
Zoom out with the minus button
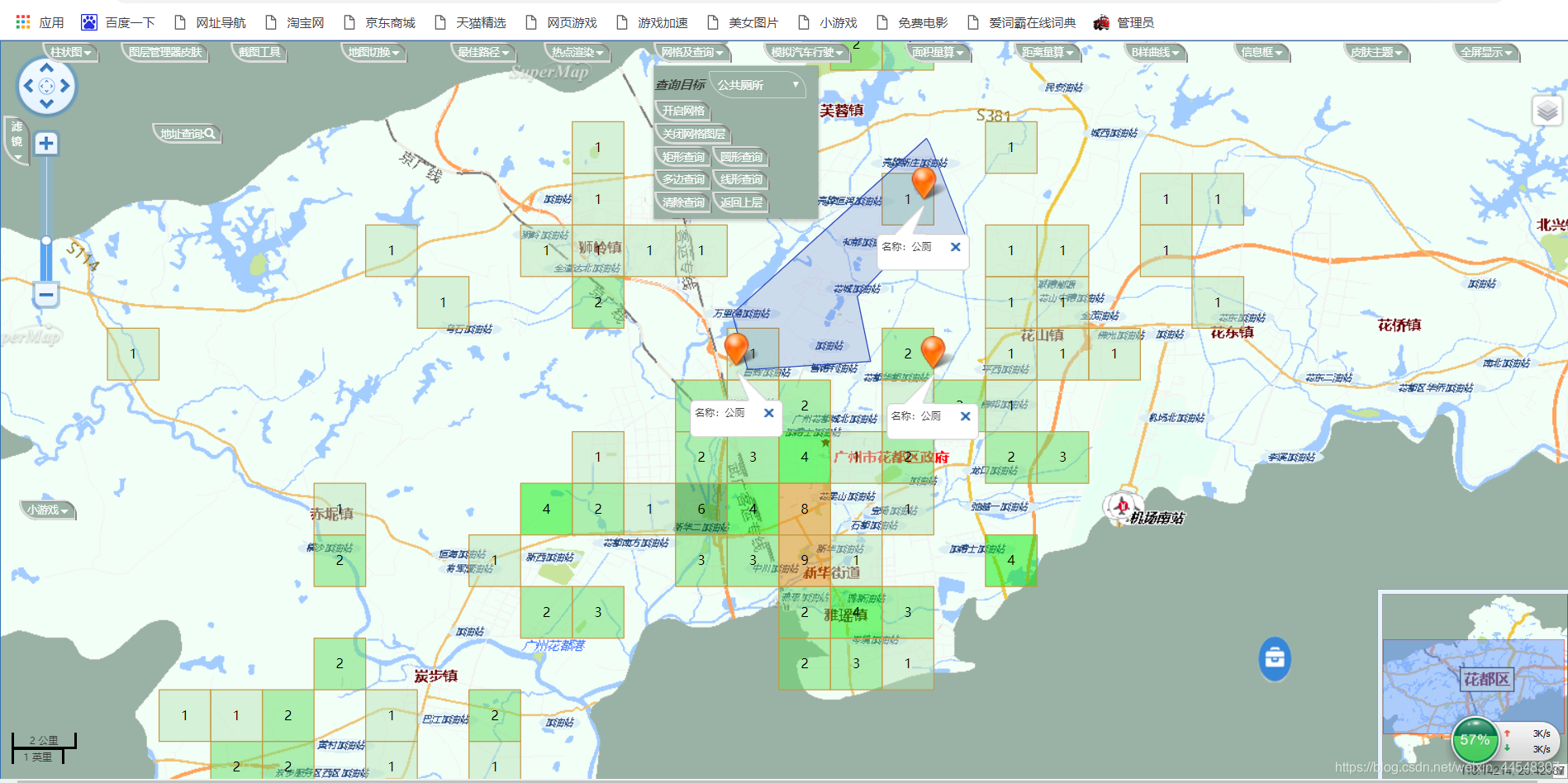pos(46,294)
